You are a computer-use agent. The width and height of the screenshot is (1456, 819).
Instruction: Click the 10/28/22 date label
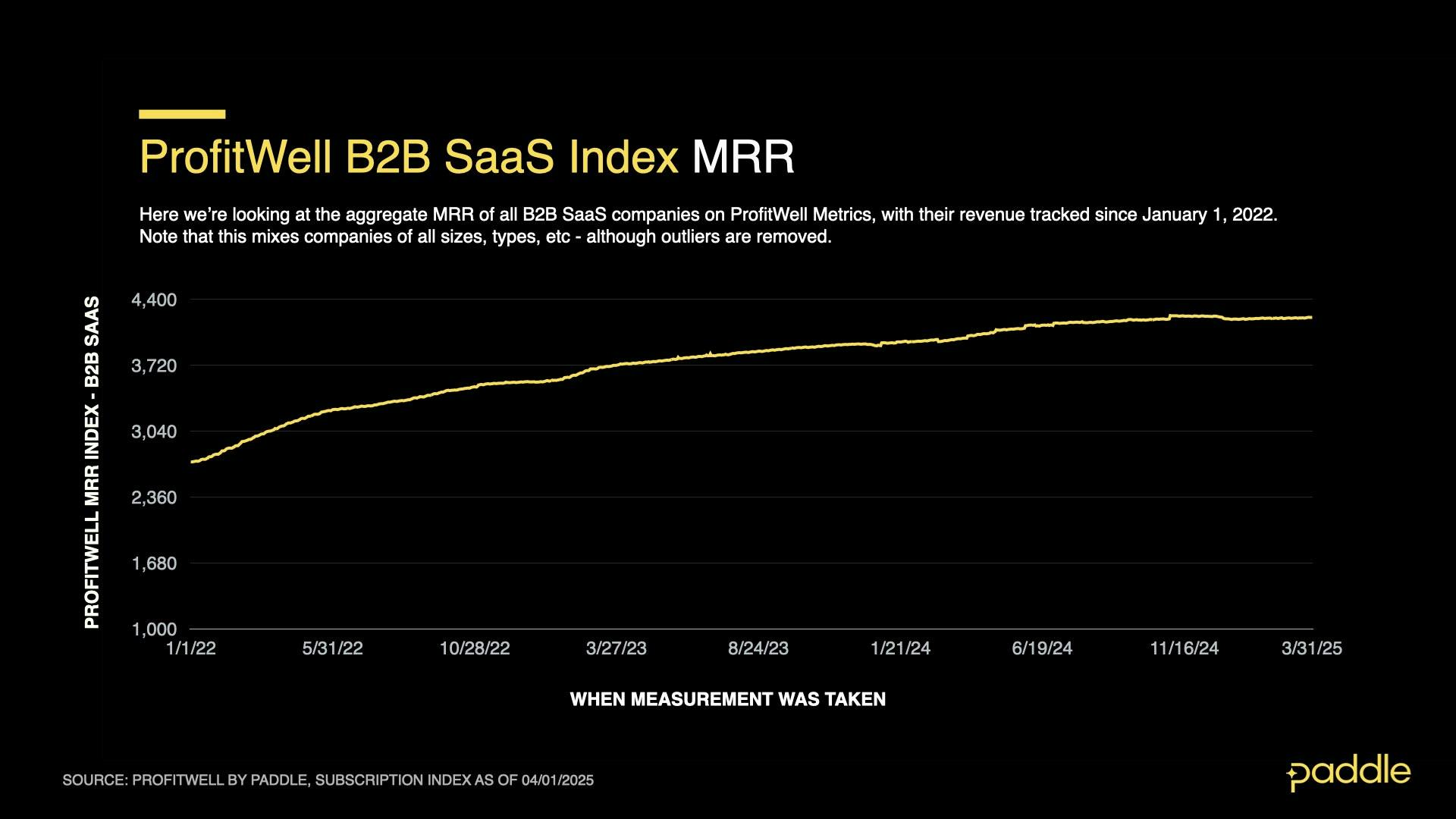click(x=475, y=648)
